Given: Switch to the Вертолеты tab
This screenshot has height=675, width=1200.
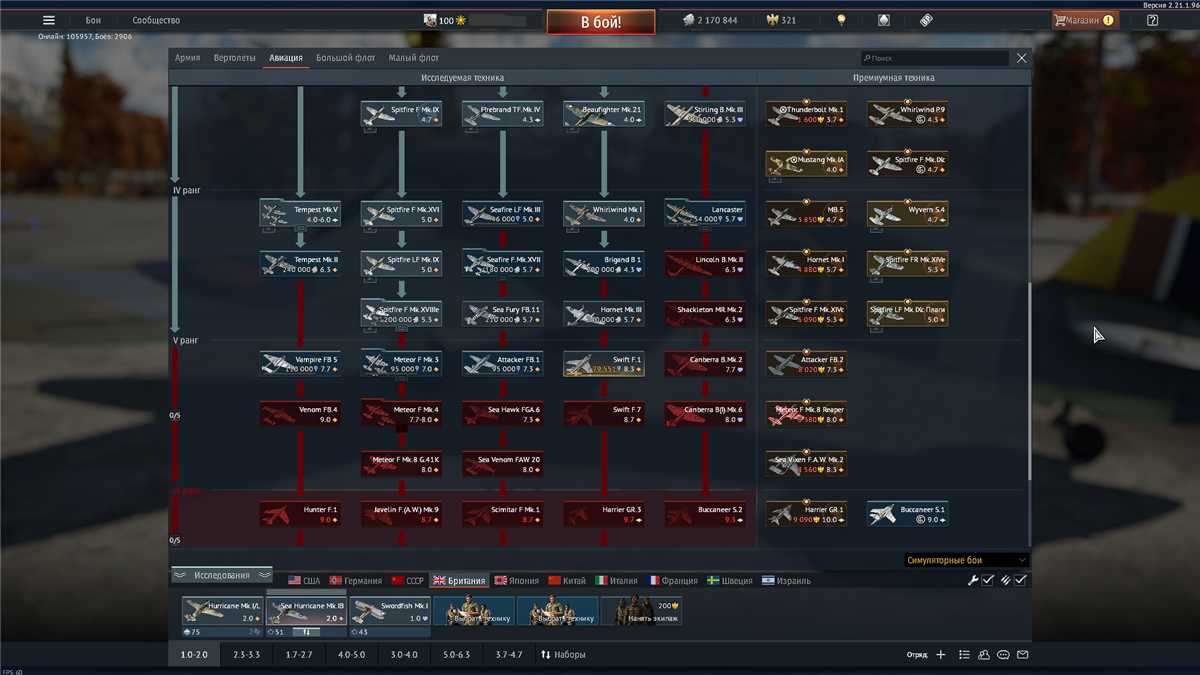Looking at the screenshot, I should click(235, 58).
